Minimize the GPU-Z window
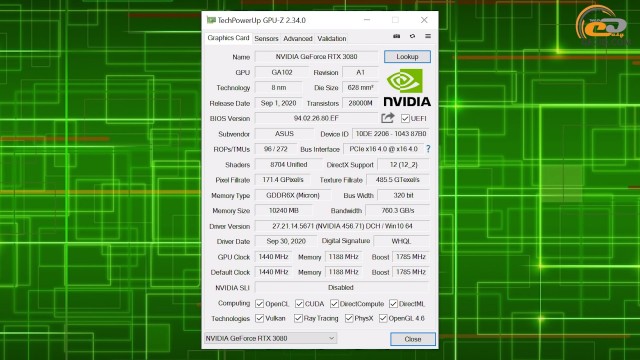 click(367, 20)
